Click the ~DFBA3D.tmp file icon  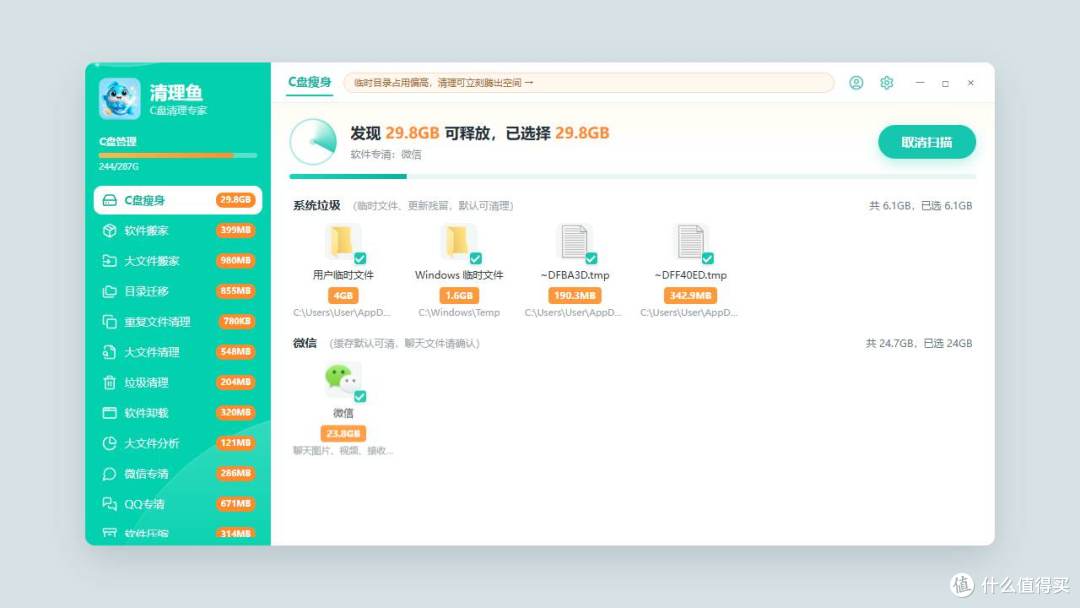[x=574, y=242]
